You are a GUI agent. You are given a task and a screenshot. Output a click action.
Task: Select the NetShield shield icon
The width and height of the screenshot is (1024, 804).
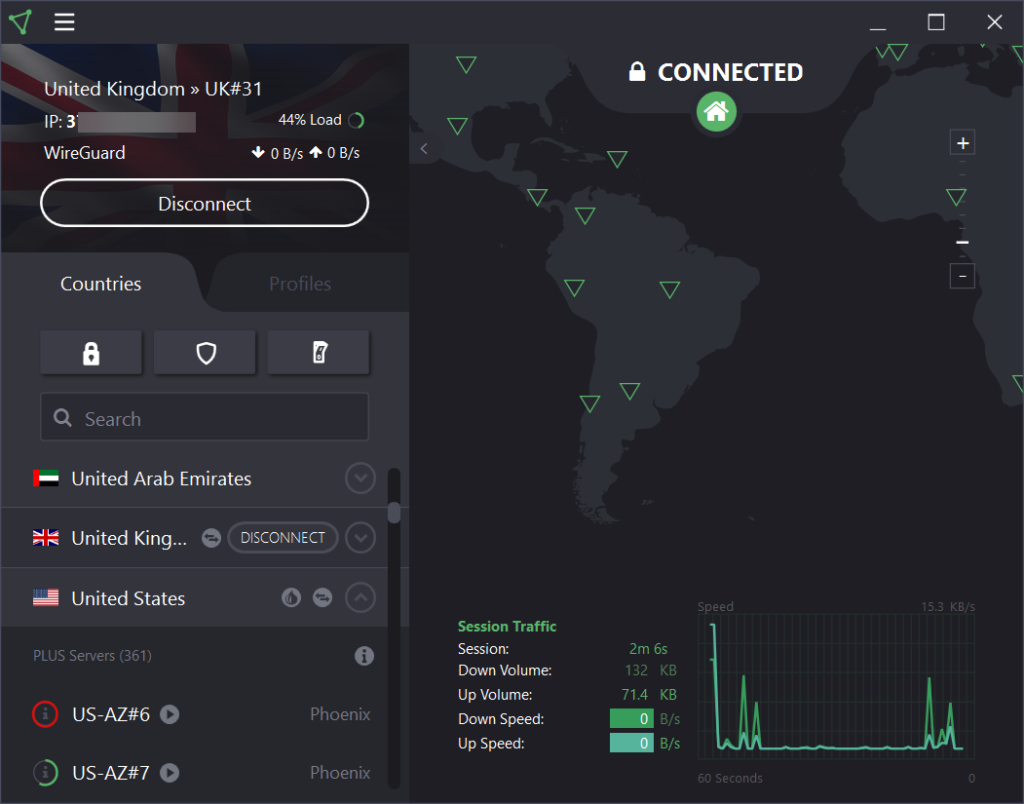pyautogui.click(x=204, y=352)
